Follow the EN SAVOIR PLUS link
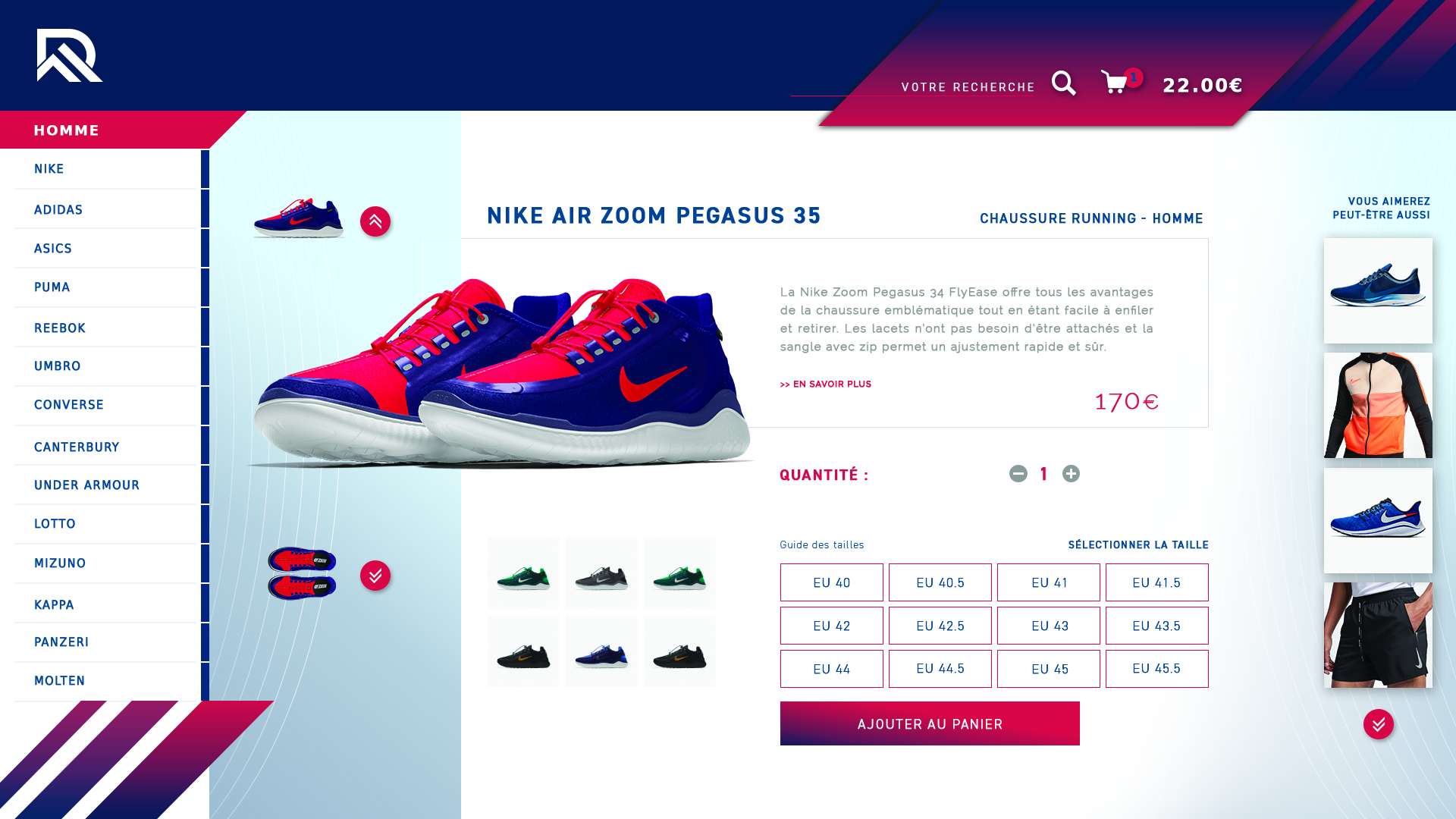The image size is (1456, 819). pyautogui.click(x=826, y=384)
